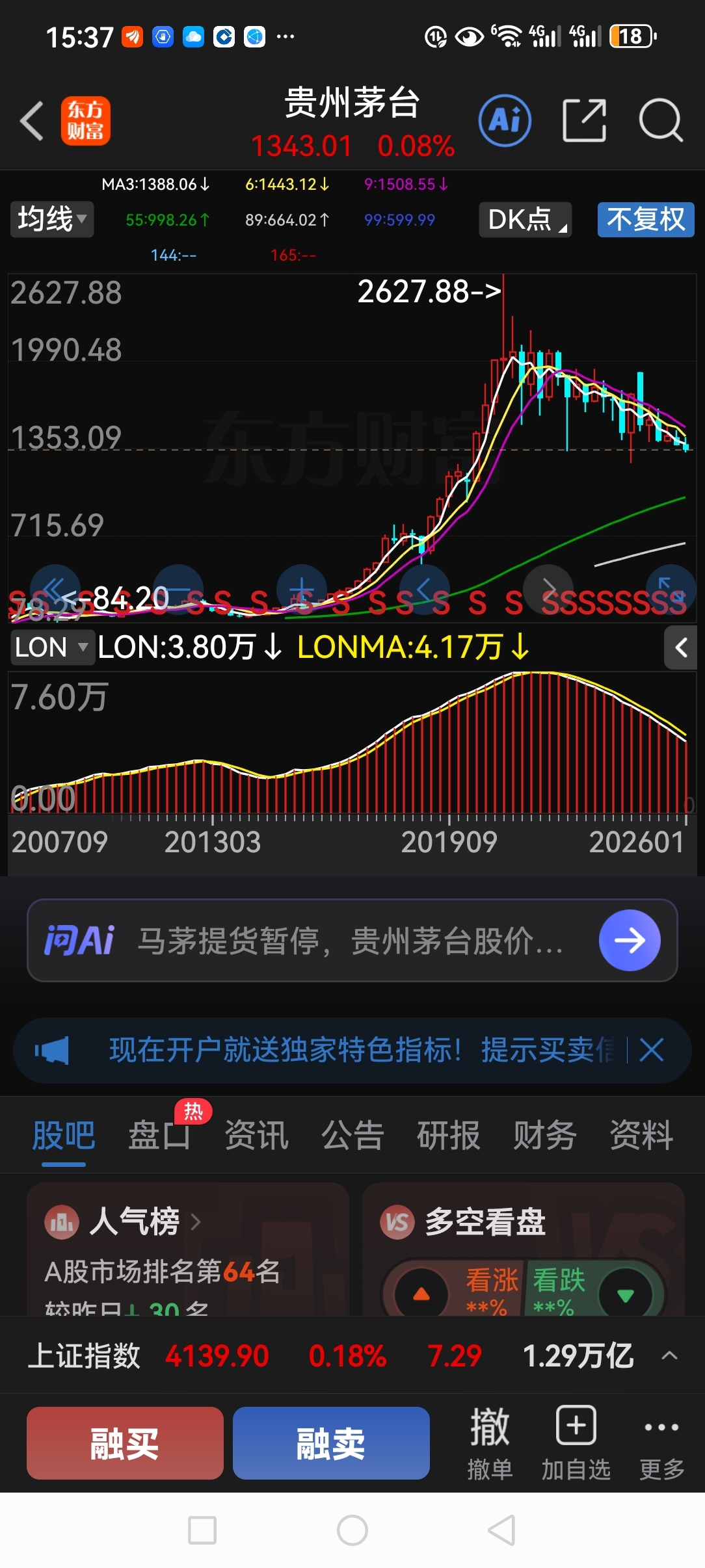Switch to the 资料 tab
Image resolution: width=705 pixels, height=1568 pixels.
[x=641, y=1136]
